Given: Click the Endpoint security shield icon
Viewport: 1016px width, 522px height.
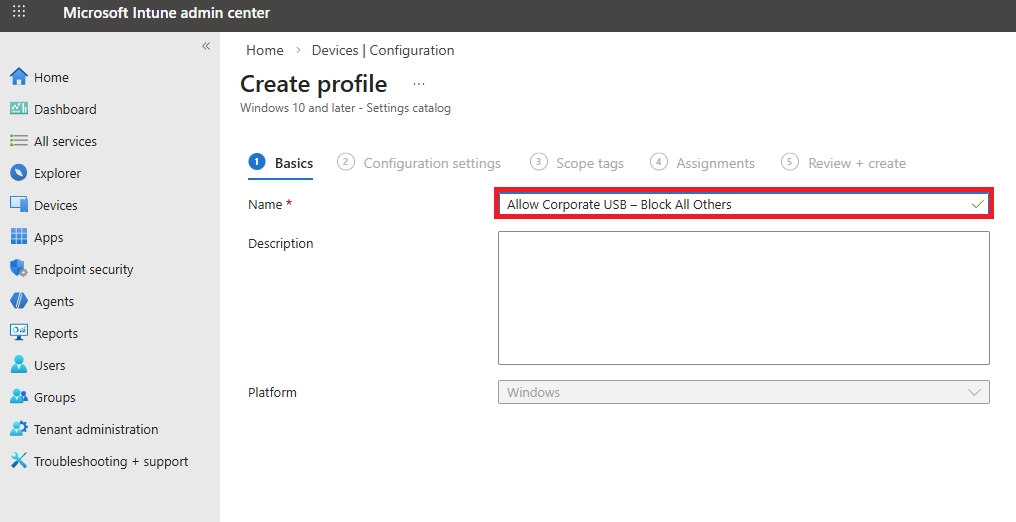Looking at the screenshot, I should (19, 269).
